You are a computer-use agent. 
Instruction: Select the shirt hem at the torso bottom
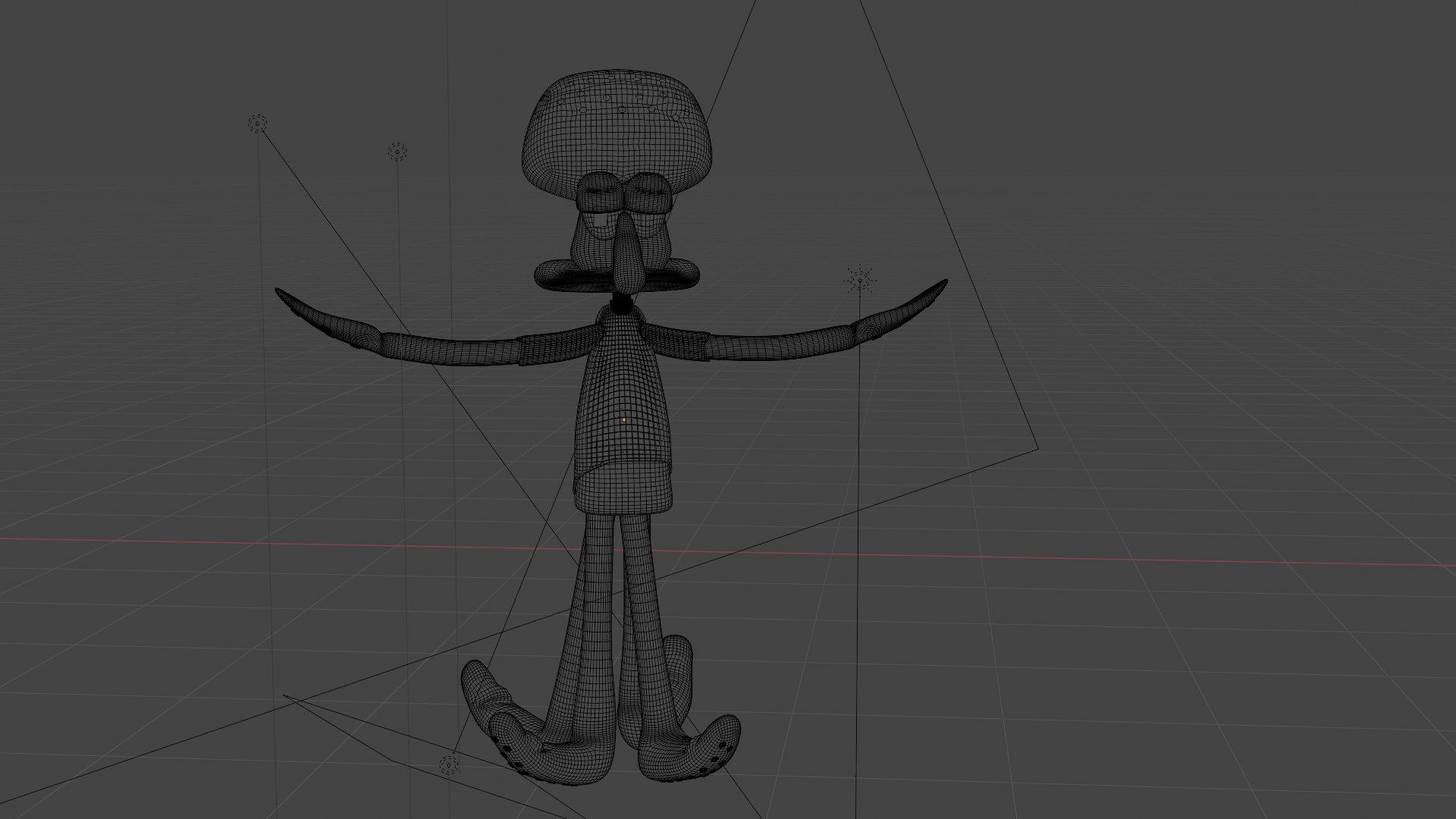click(x=623, y=487)
